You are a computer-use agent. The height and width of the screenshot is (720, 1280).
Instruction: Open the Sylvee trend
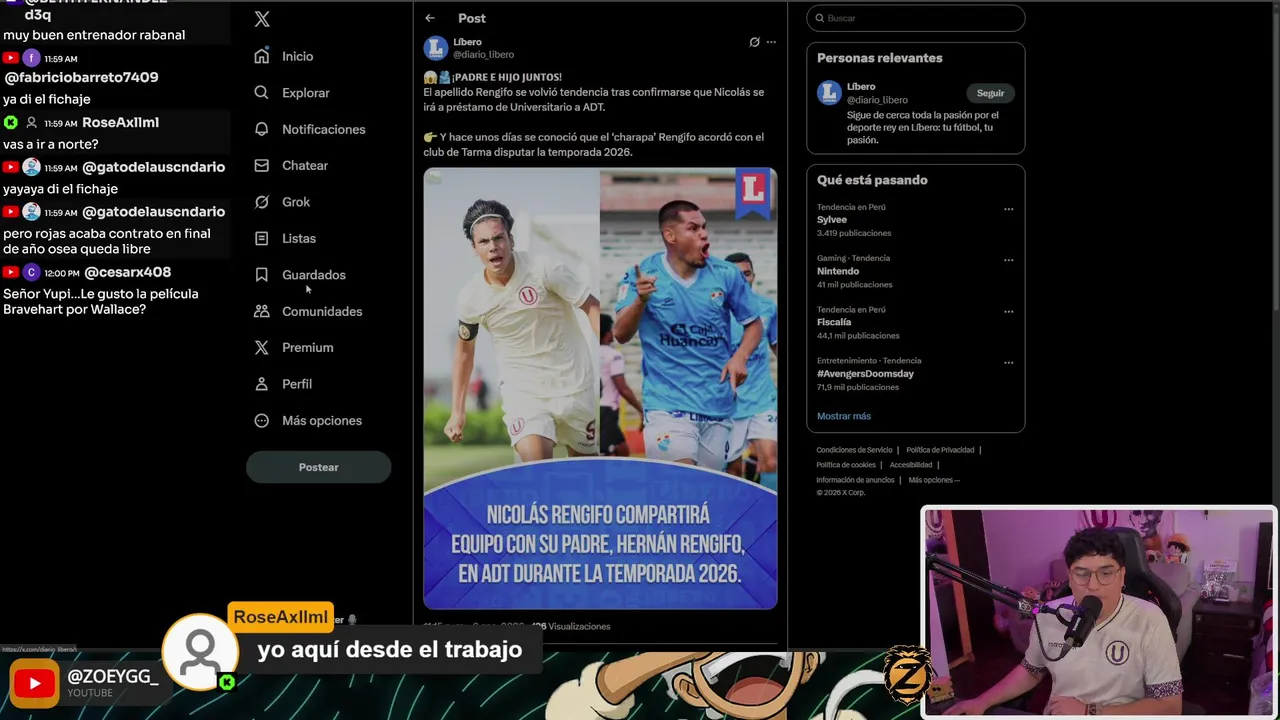(832, 220)
